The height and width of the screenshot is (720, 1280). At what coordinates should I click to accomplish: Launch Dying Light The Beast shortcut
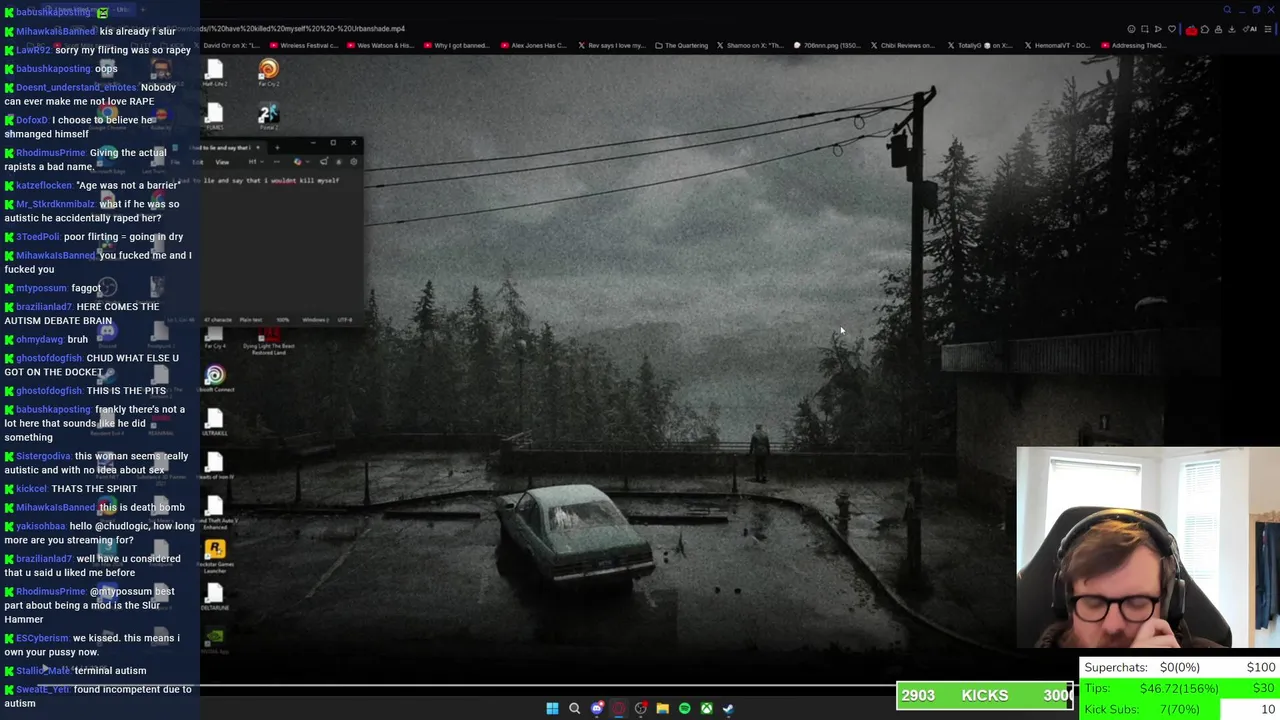pos(268,340)
